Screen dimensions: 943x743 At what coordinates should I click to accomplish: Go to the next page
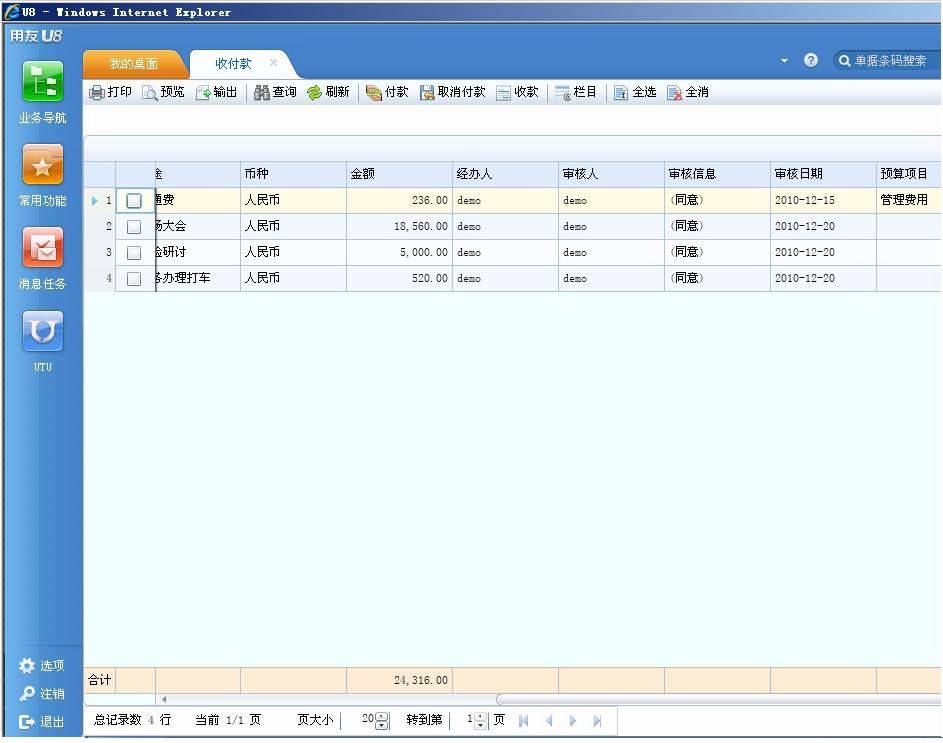[573, 721]
